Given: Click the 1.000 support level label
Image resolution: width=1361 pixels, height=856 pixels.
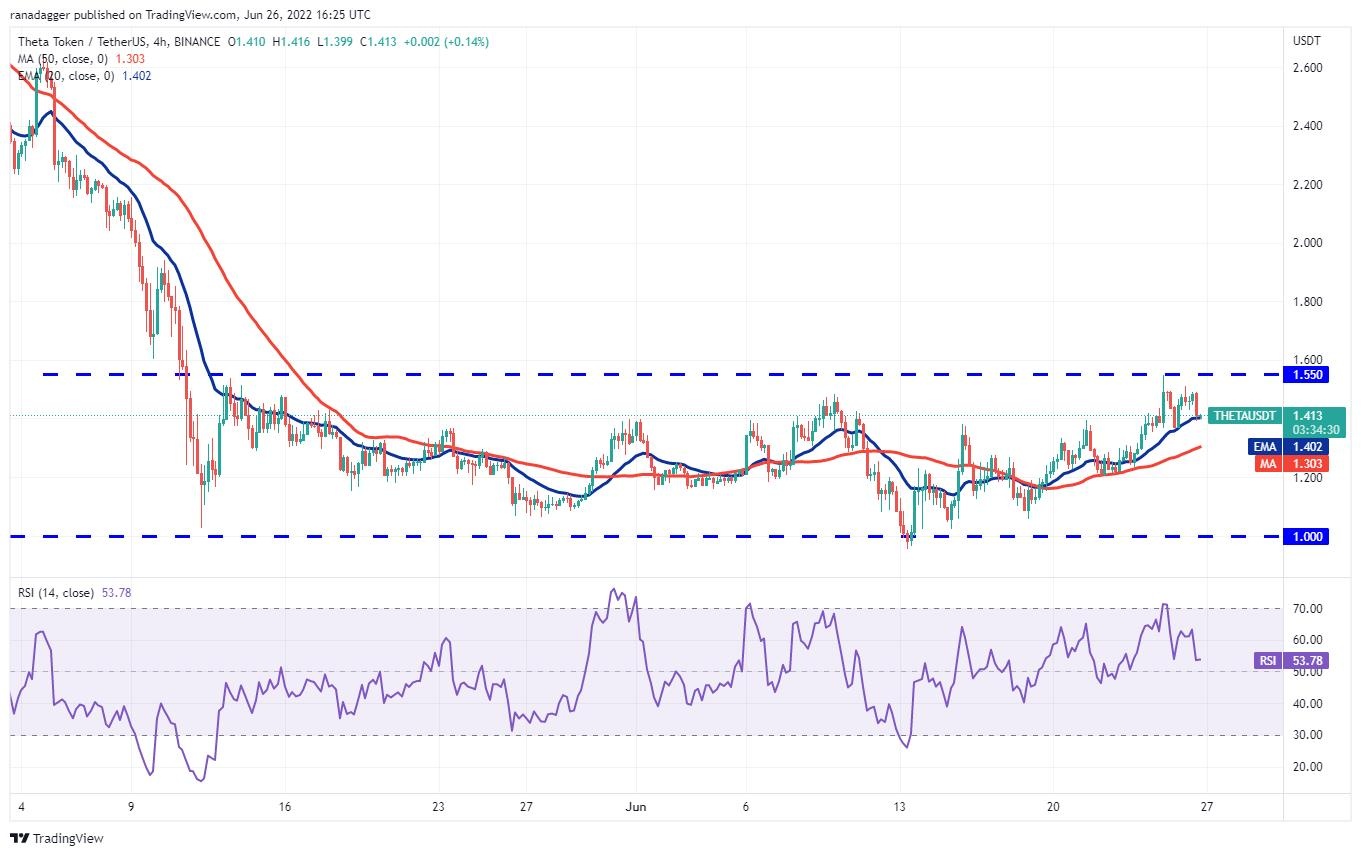Looking at the screenshot, I should point(1308,537).
